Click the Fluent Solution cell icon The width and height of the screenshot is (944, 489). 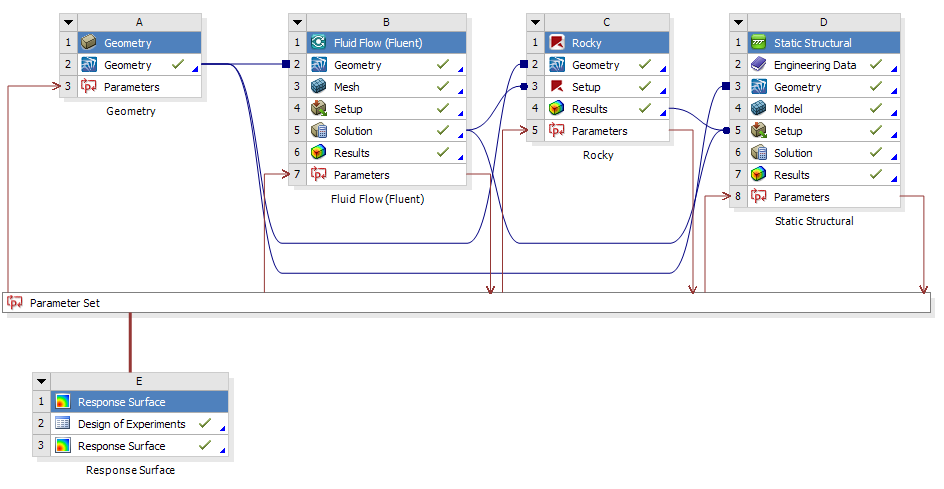(319, 131)
